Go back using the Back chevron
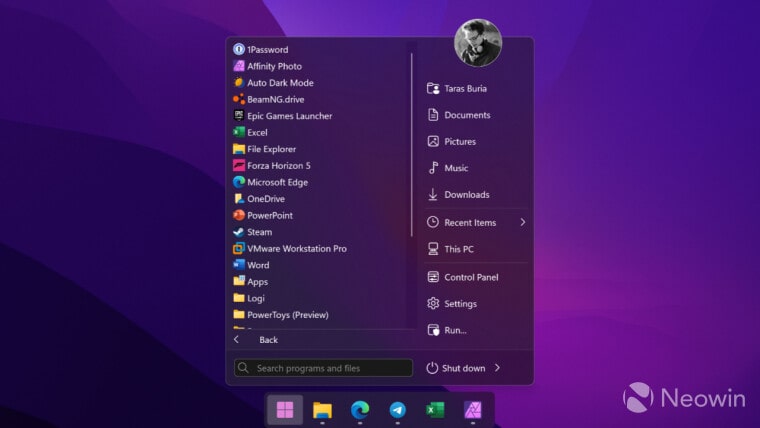This screenshot has height=428, width=760. (x=237, y=339)
